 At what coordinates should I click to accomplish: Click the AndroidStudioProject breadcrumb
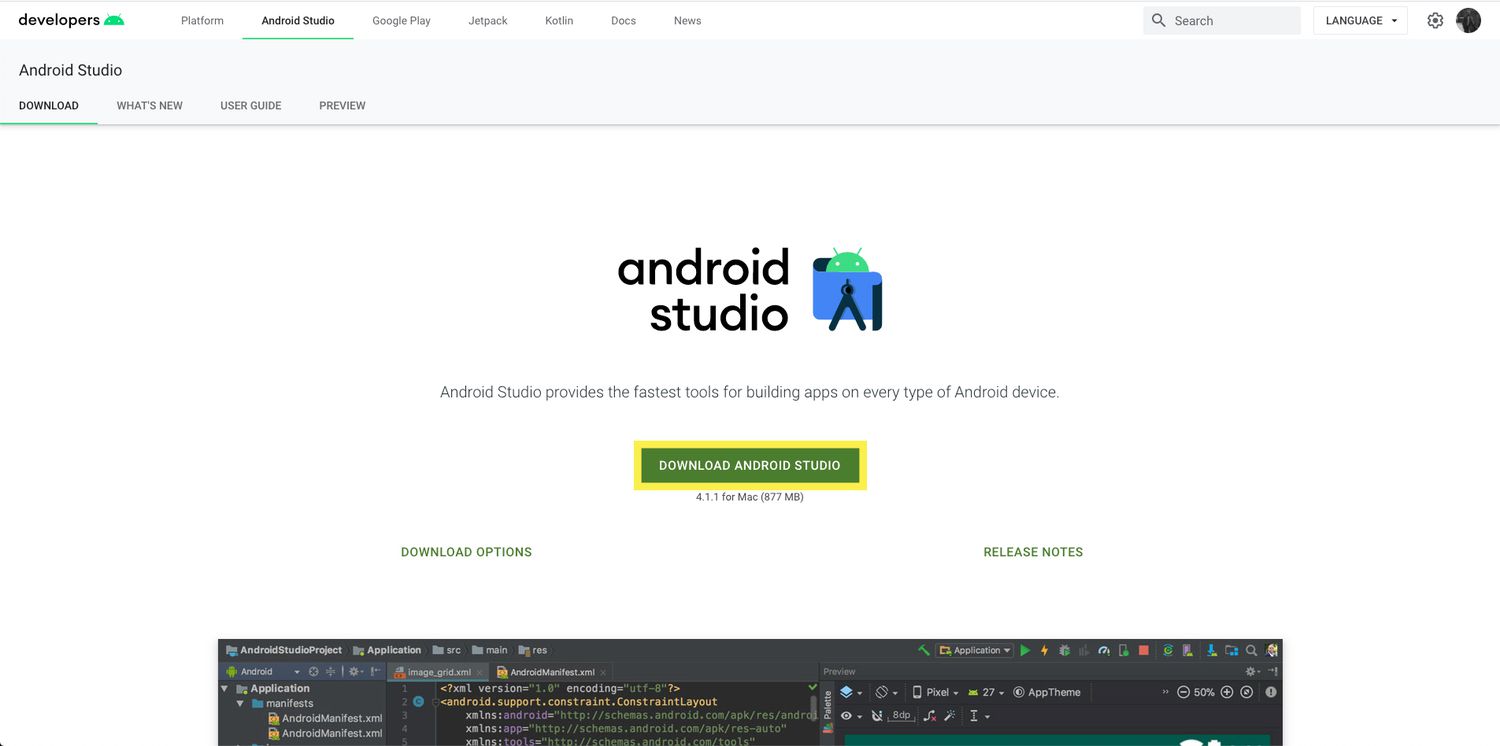284,650
